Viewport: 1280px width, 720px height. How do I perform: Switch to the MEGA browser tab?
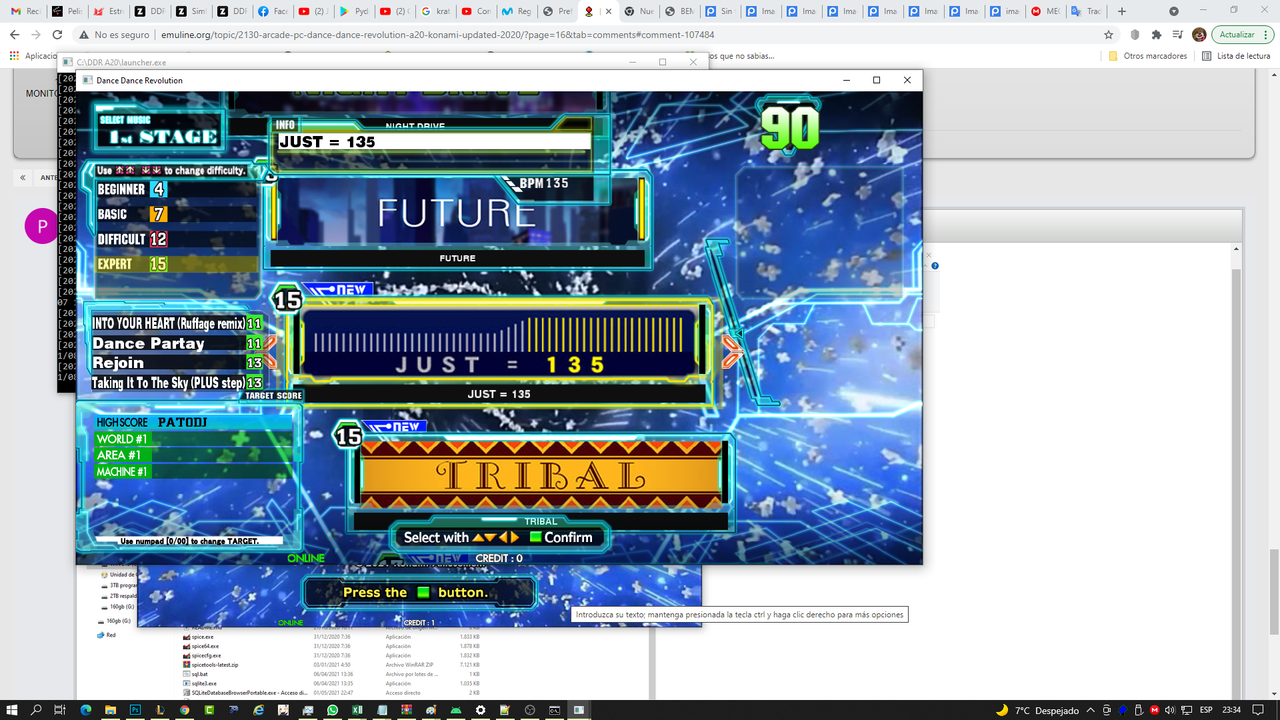(x=1045, y=11)
